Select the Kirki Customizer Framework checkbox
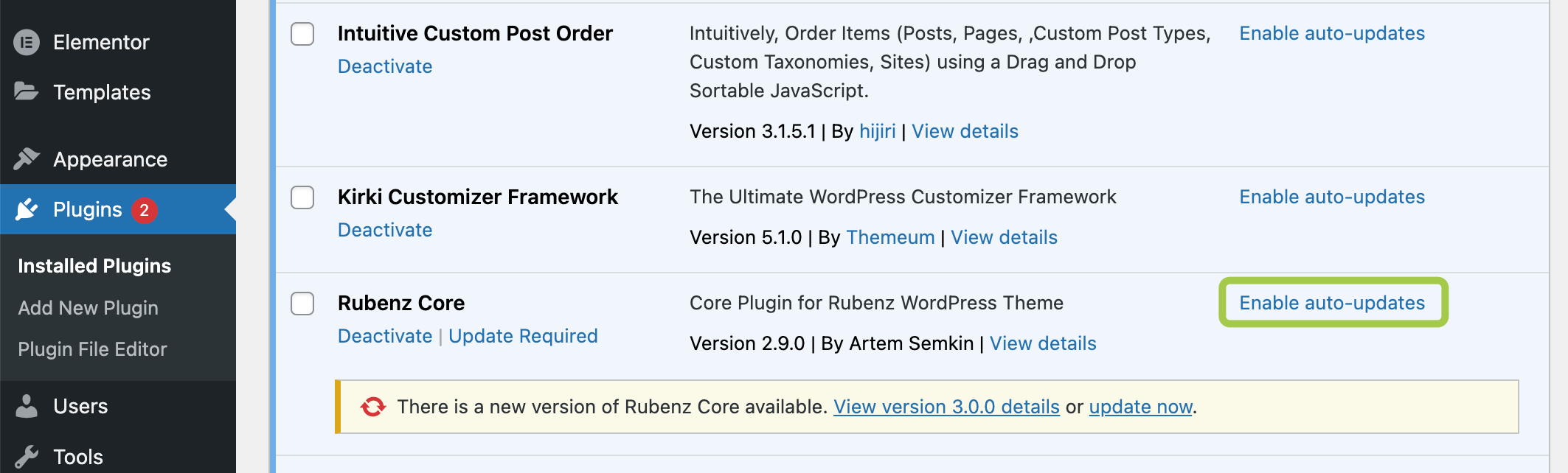The image size is (1568, 473). pyautogui.click(x=302, y=197)
